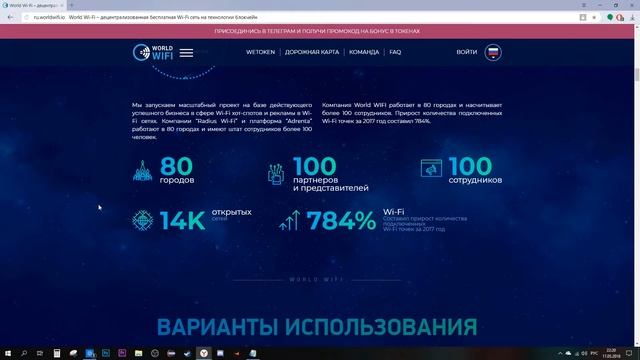Screen dimensions: 640x360
Task: Click the hands icon next to 100 партнеров
Action: point(276,173)
